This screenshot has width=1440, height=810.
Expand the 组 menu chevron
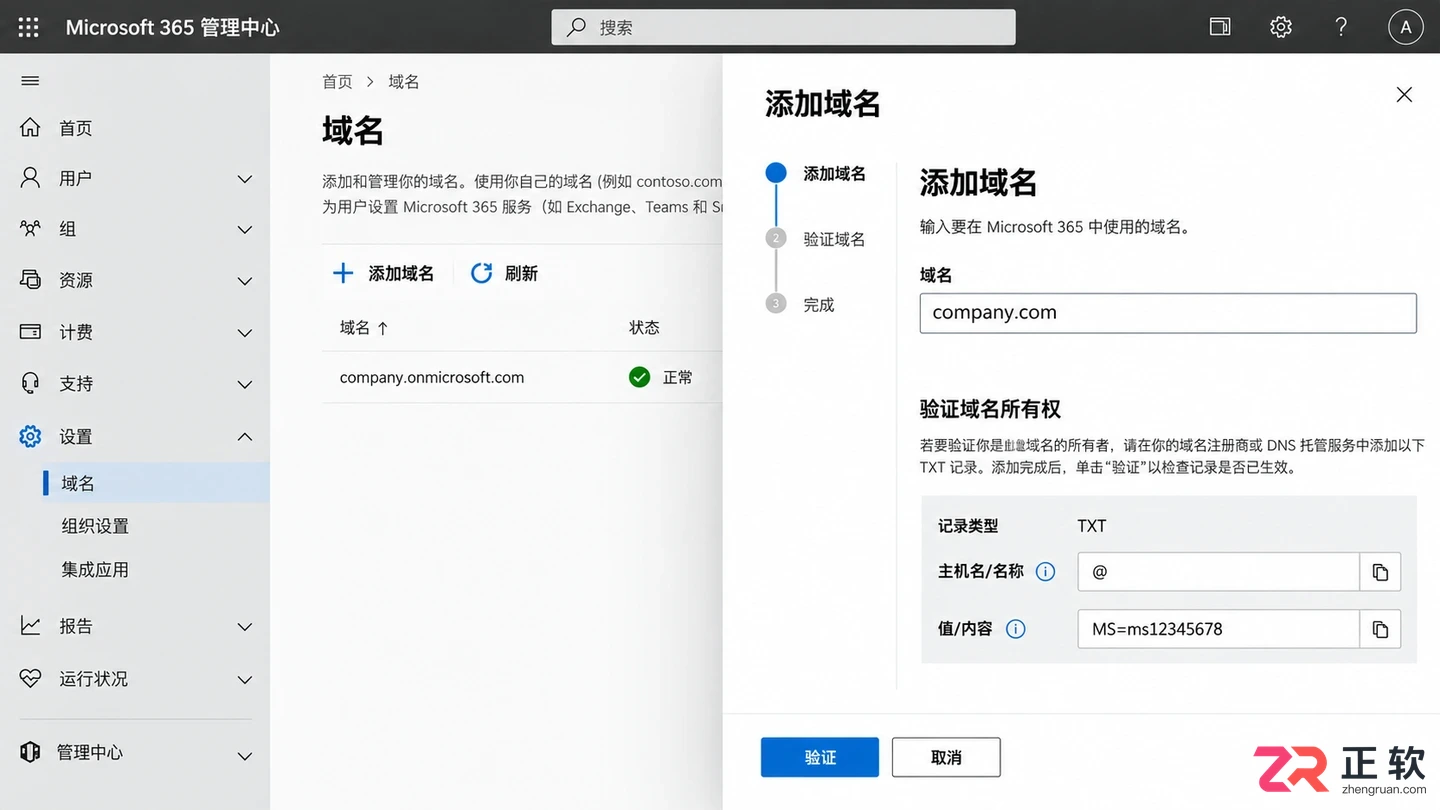point(245,230)
